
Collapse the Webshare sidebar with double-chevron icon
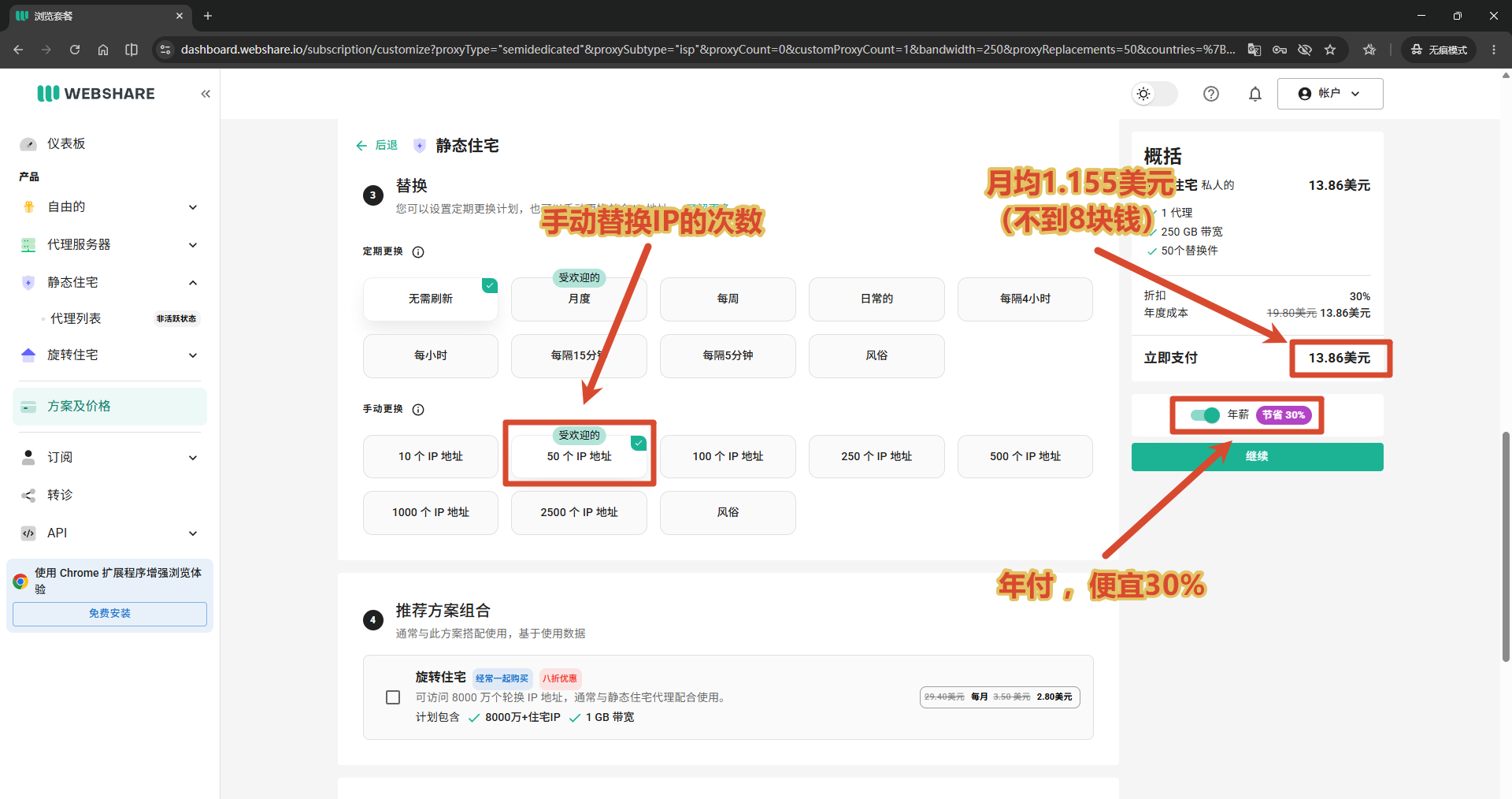(206, 94)
